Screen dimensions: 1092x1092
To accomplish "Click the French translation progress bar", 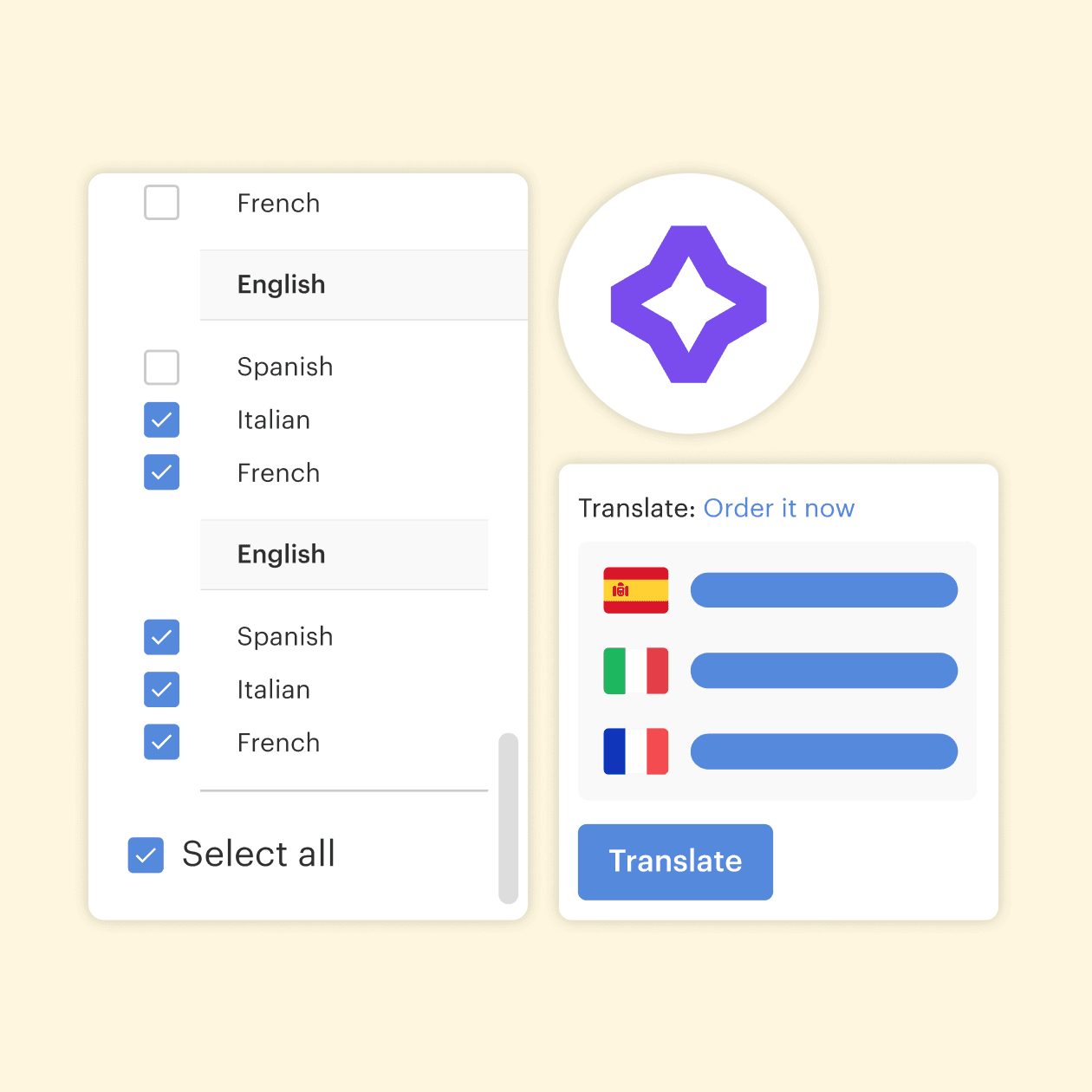I will point(823,751).
